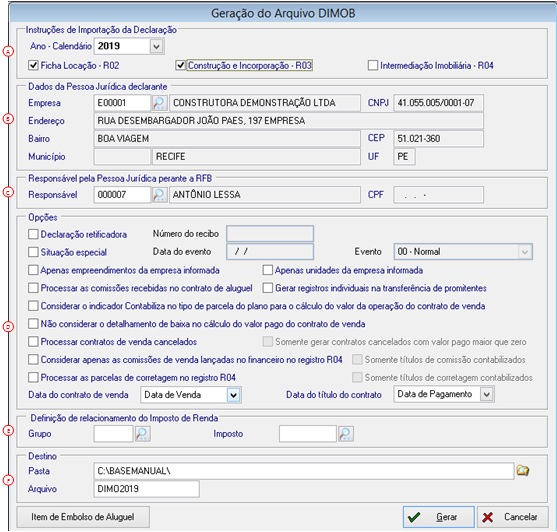Expand the Data do contrato de venda dropdown
Image resolution: width=557 pixels, height=532 pixels.
[233, 395]
